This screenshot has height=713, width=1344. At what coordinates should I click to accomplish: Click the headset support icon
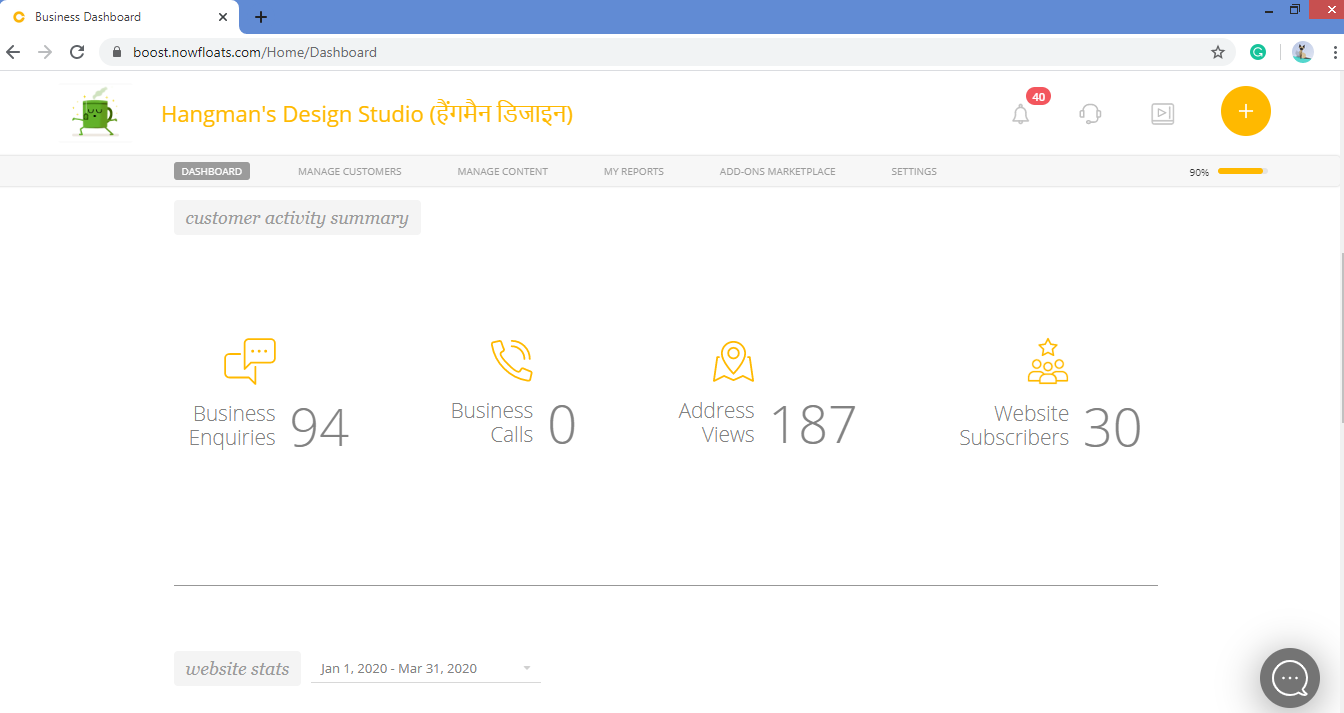1090,114
